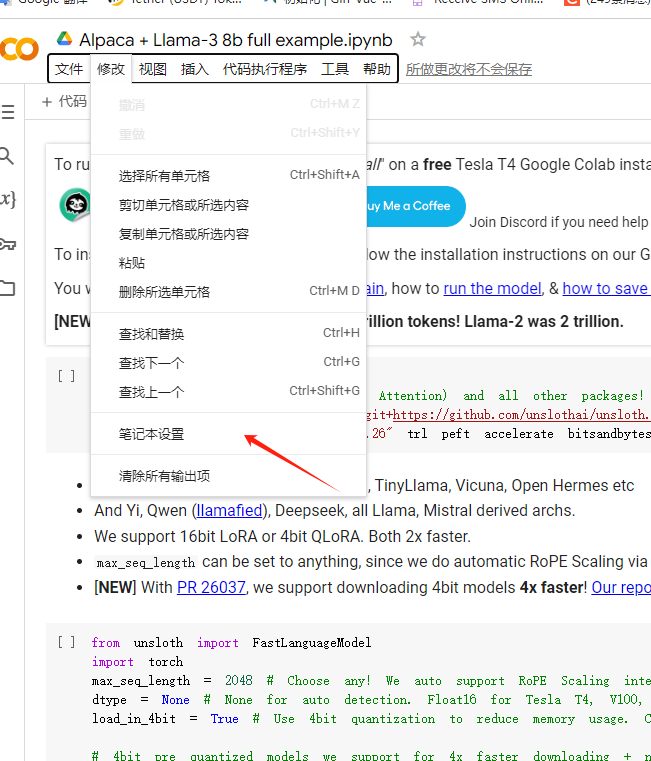Open the variables {x} sidebar icon
651x761 pixels.
(8, 199)
